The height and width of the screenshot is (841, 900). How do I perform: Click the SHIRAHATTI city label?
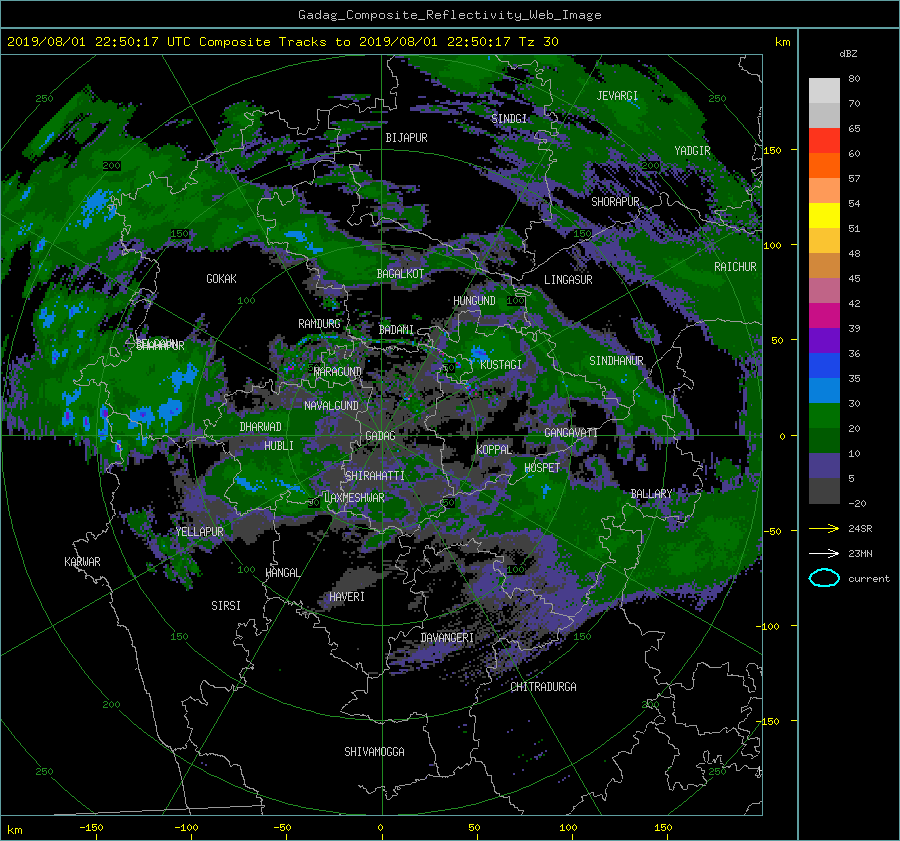[x=375, y=475]
